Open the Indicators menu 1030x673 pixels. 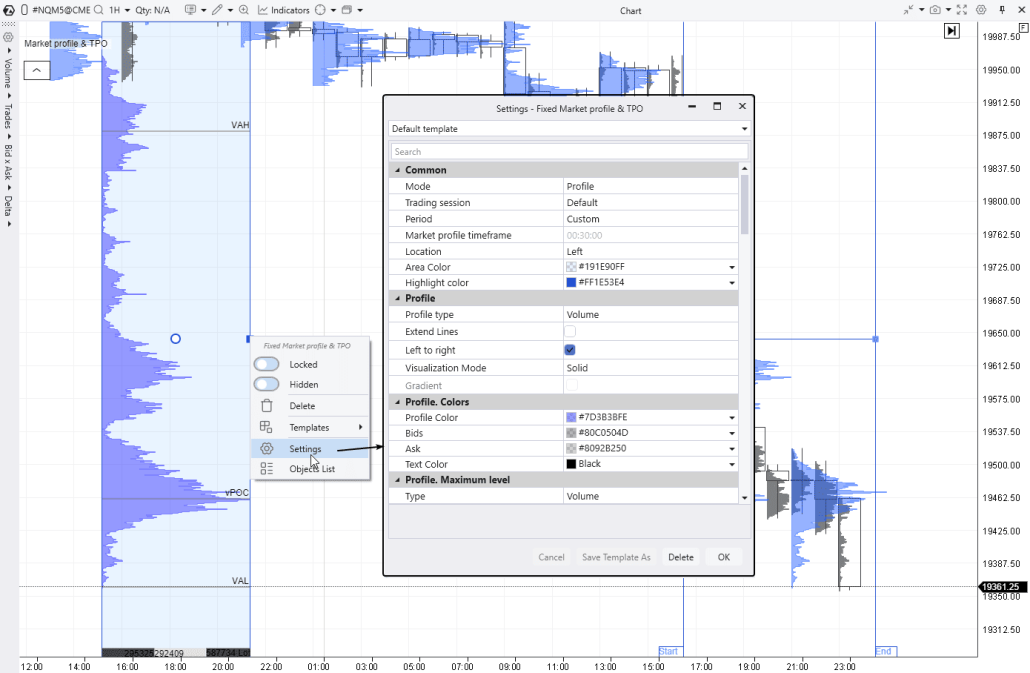tap(284, 10)
